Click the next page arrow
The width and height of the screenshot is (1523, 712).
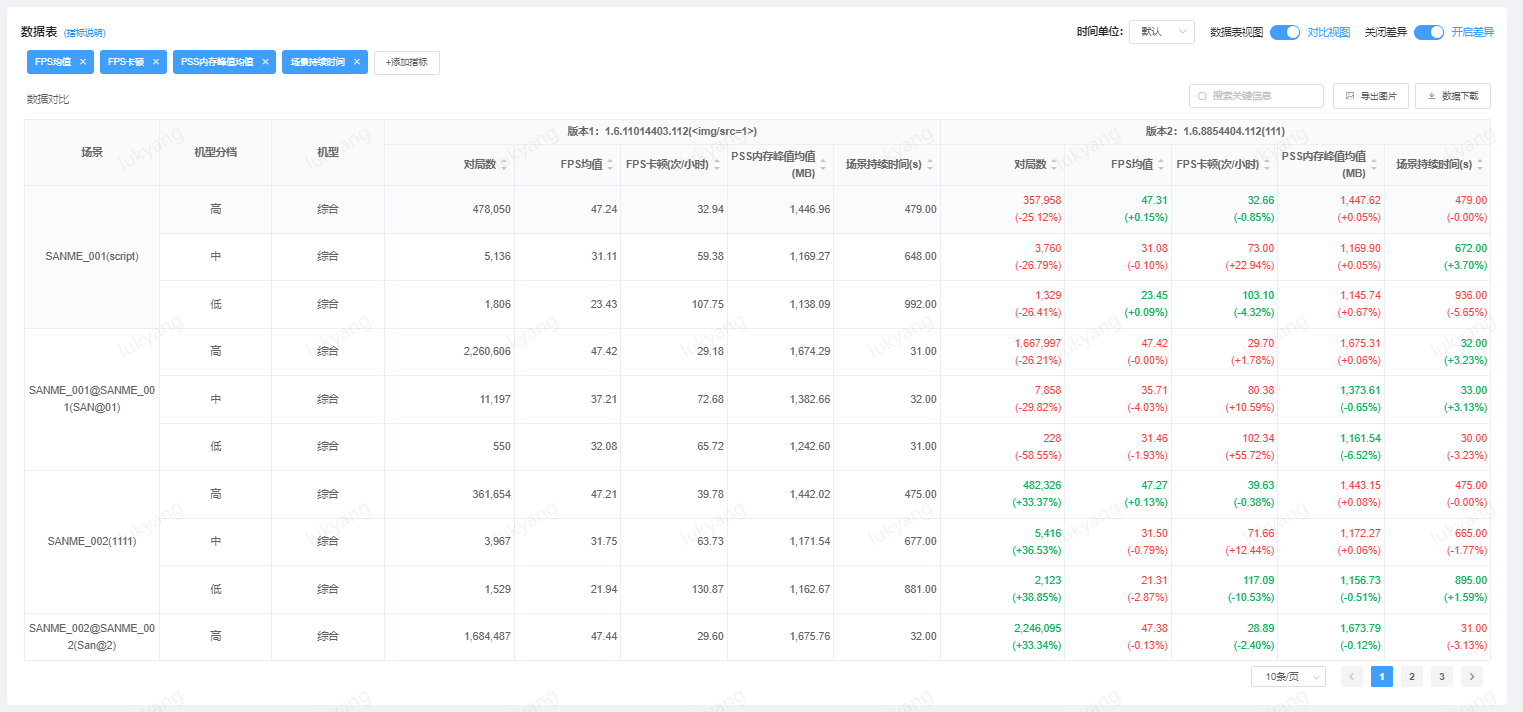(x=1471, y=677)
